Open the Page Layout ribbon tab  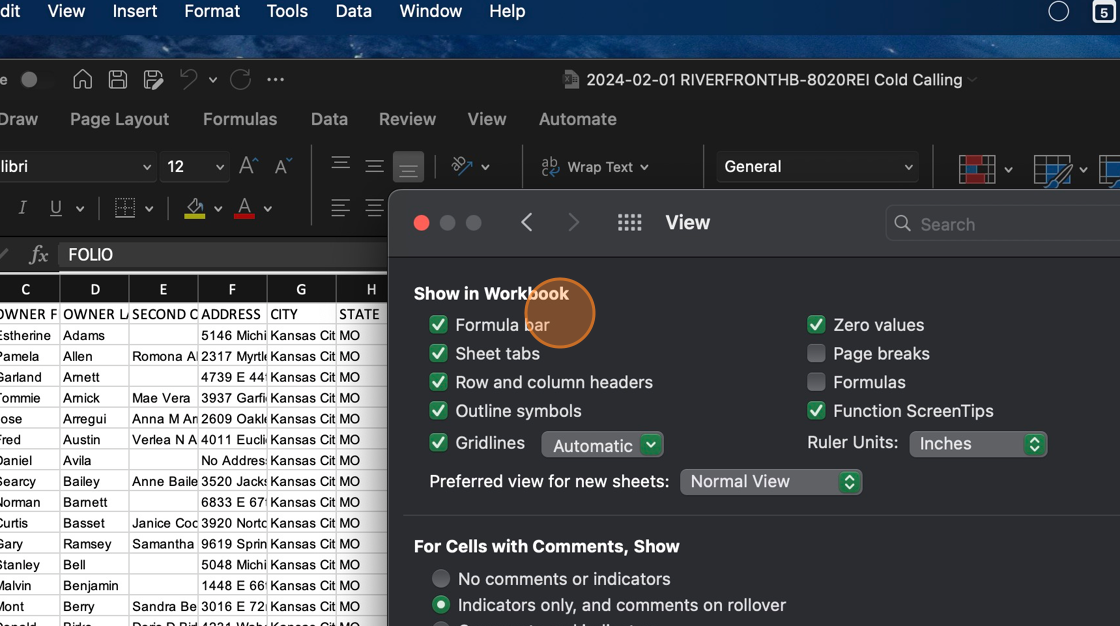click(119, 119)
